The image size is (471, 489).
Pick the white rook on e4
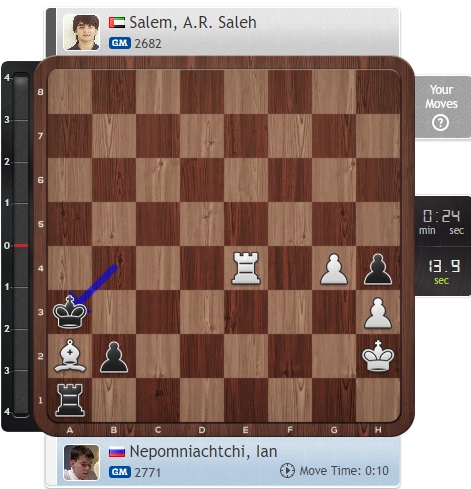[x=246, y=268]
